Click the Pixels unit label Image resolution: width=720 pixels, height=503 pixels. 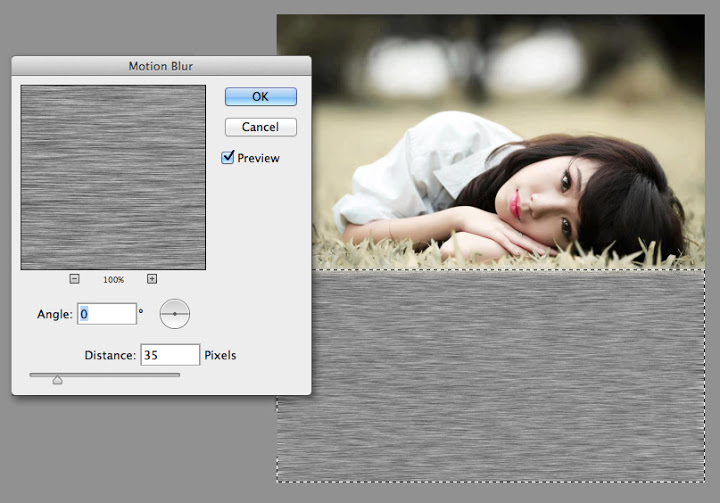[220, 355]
